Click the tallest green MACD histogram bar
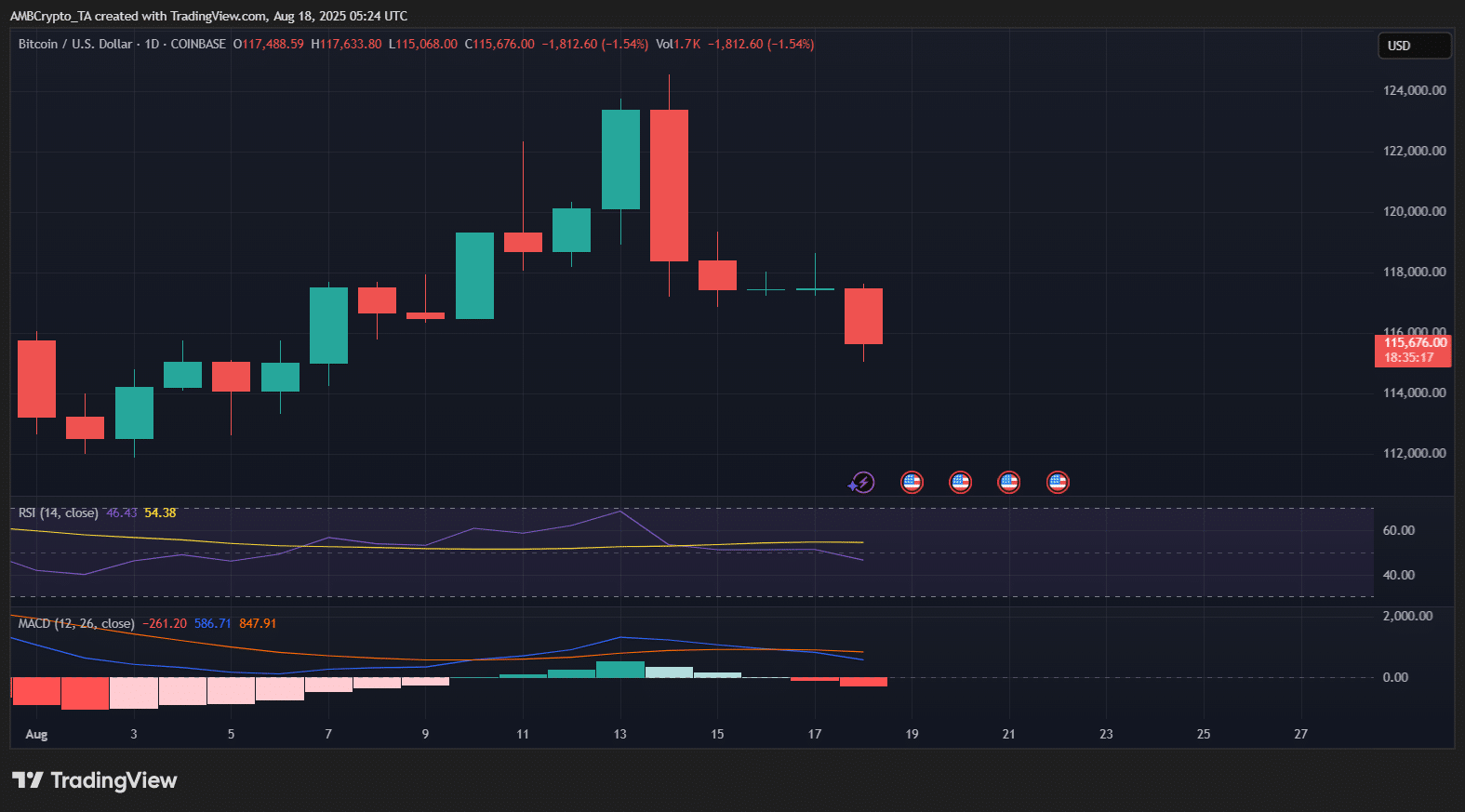Screen dimensions: 1465x812 point(620,669)
